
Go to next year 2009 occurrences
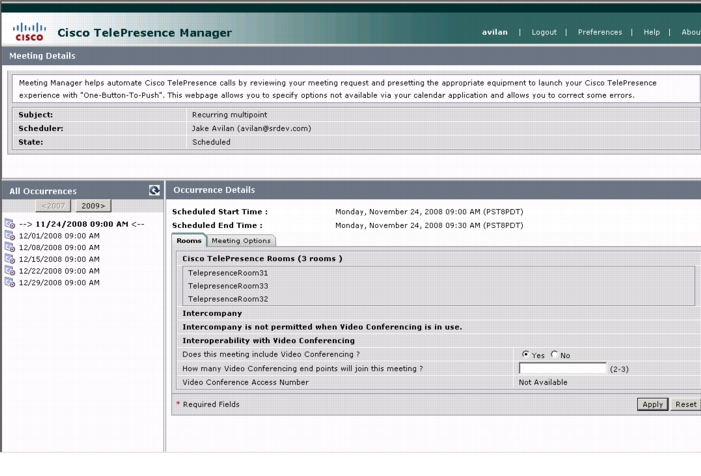coord(93,206)
